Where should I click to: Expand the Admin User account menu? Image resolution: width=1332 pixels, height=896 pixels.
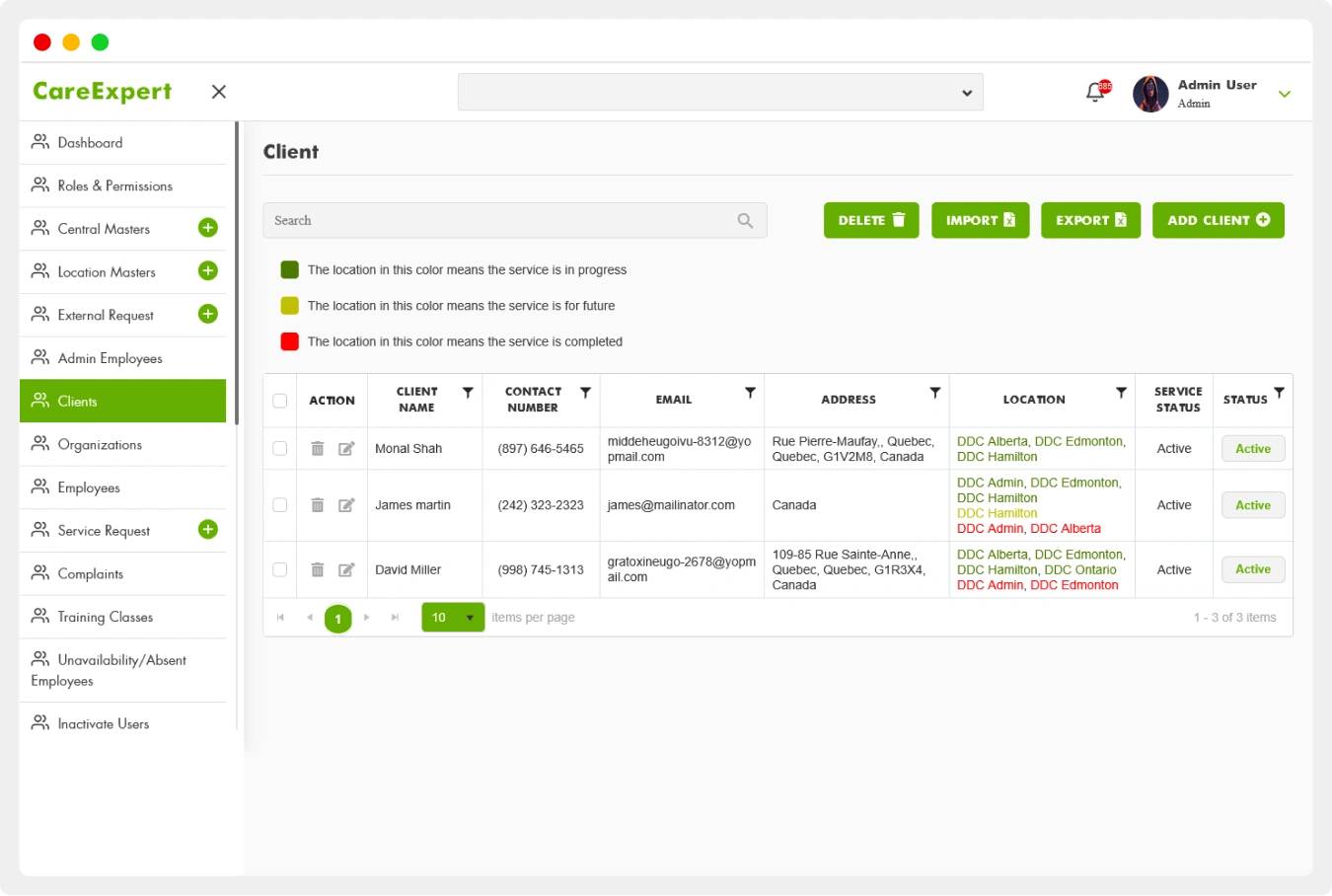[x=1285, y=92]
